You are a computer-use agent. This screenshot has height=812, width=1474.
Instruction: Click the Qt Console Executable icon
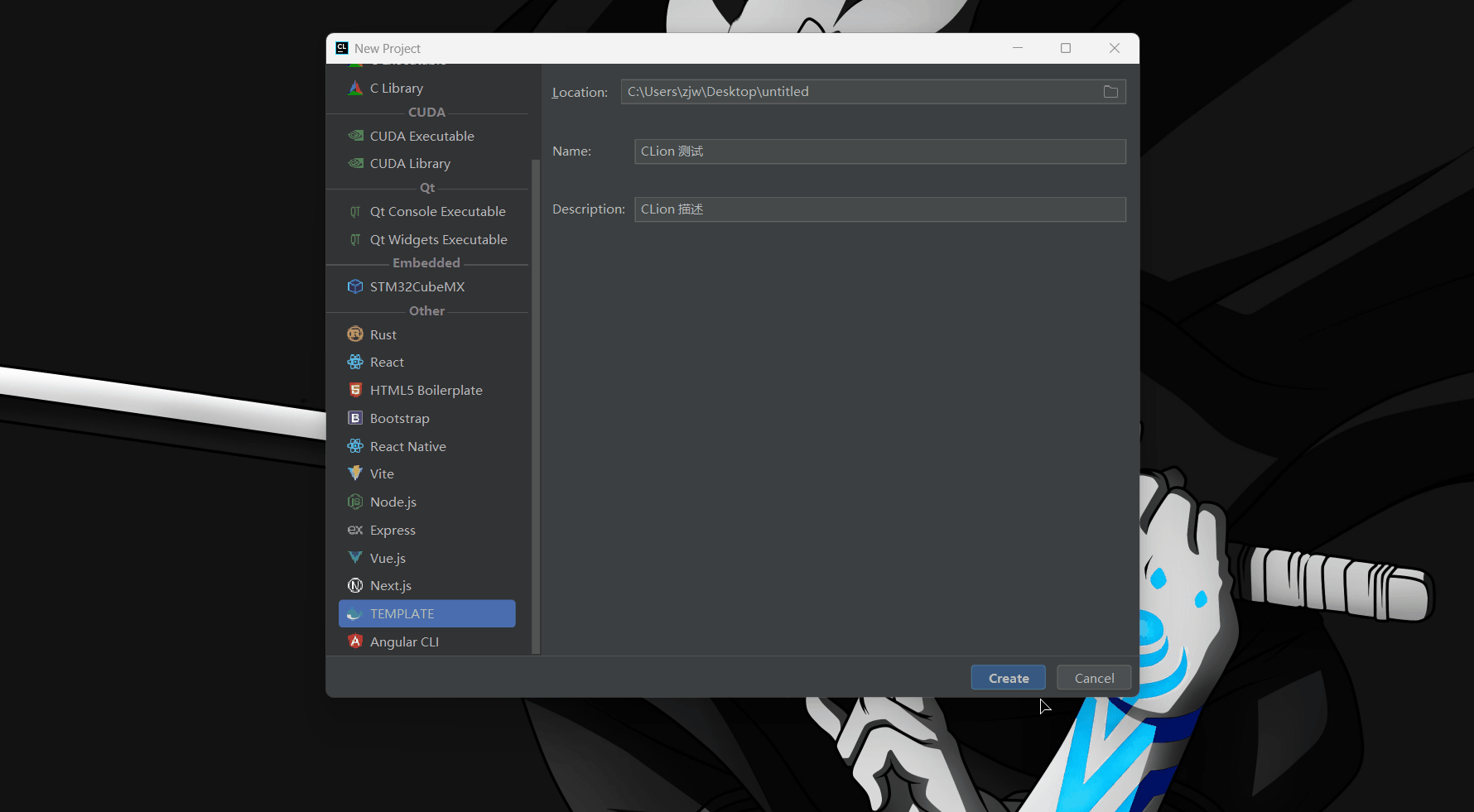pyautogui.click(x=355, y=212)
